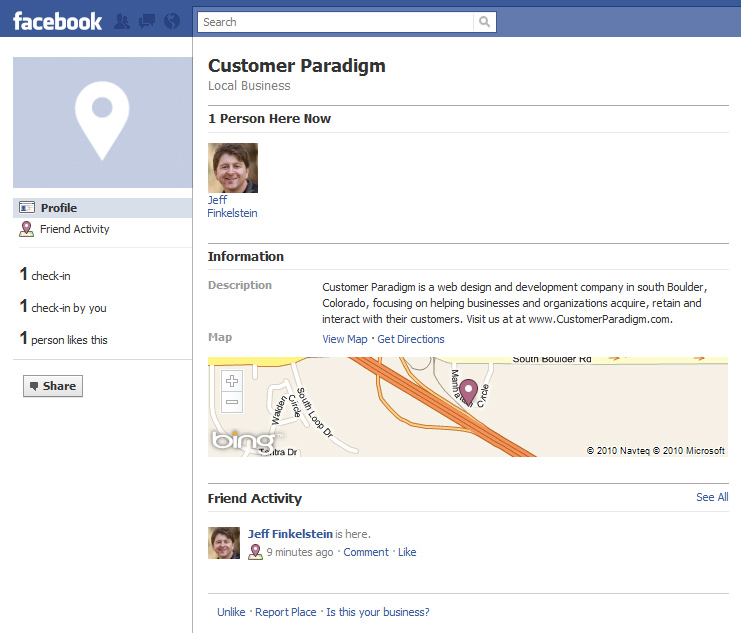This screenshot has width=741, height=633.
Task: Click the Report Place link
Action: [285, 612]
